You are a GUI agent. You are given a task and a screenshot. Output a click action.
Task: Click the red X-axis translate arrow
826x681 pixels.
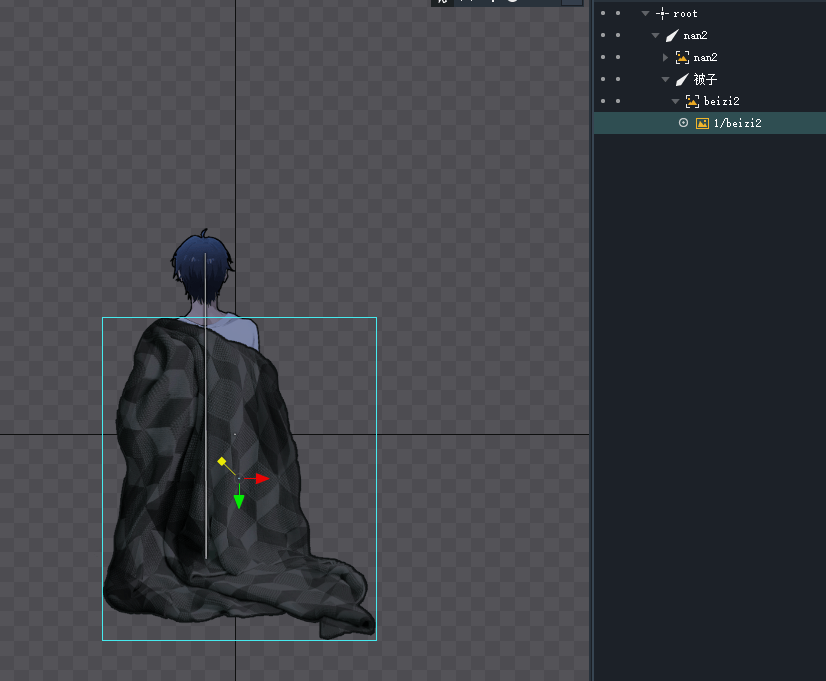pos(260,479)
